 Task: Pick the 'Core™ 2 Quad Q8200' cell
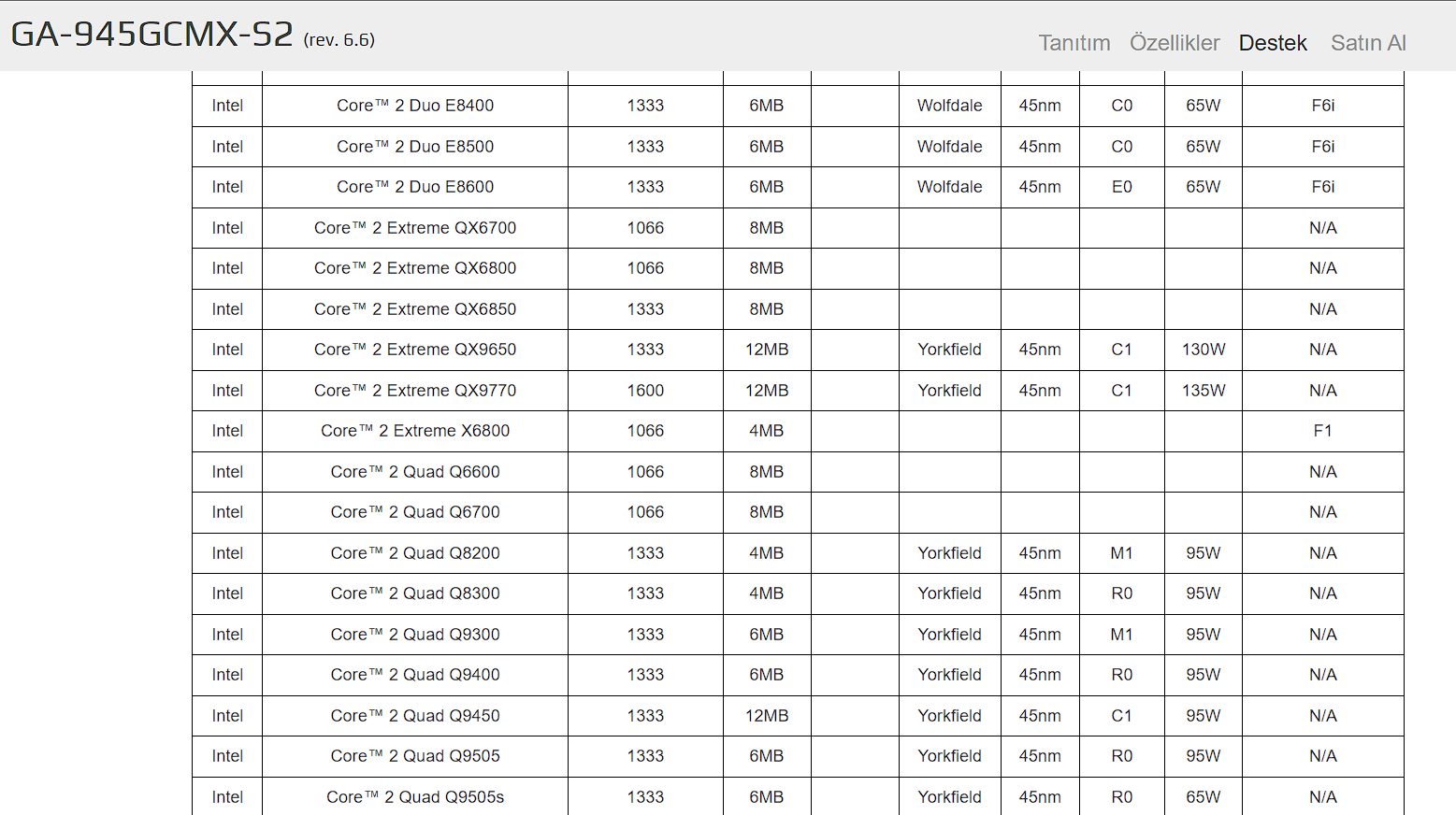(415, 553)
